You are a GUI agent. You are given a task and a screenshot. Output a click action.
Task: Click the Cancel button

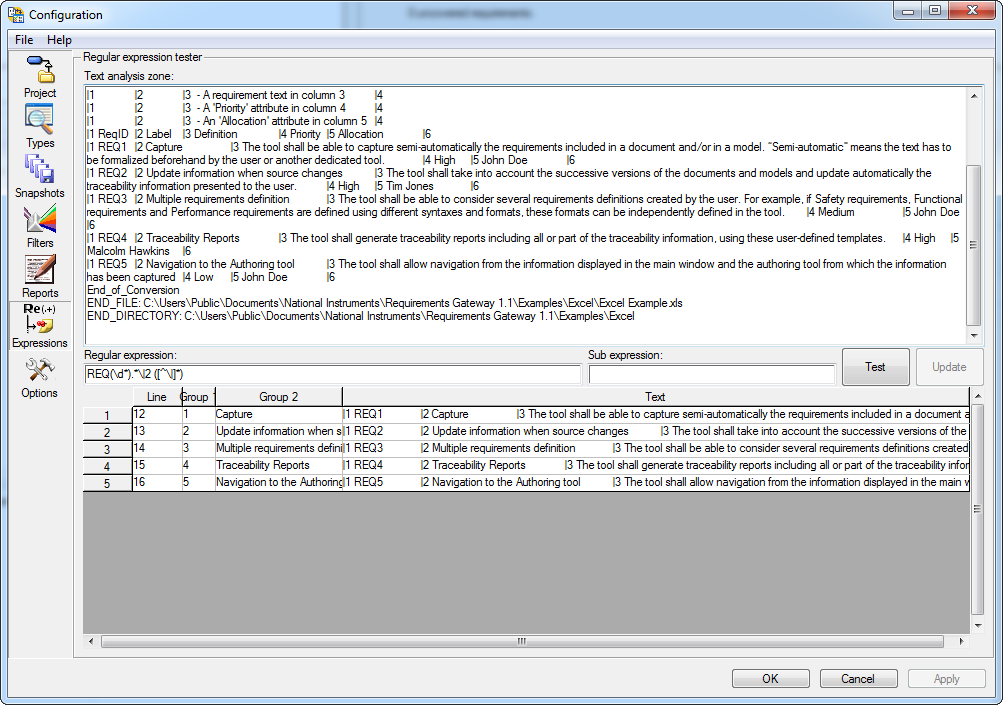[857, 679]
